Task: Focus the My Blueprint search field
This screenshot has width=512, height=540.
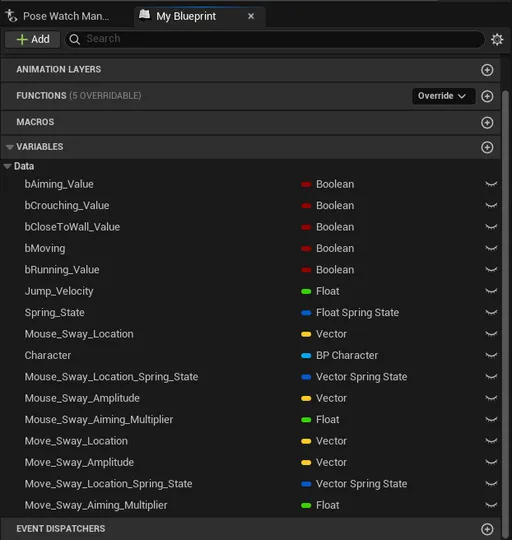Action: pos(275,39)
